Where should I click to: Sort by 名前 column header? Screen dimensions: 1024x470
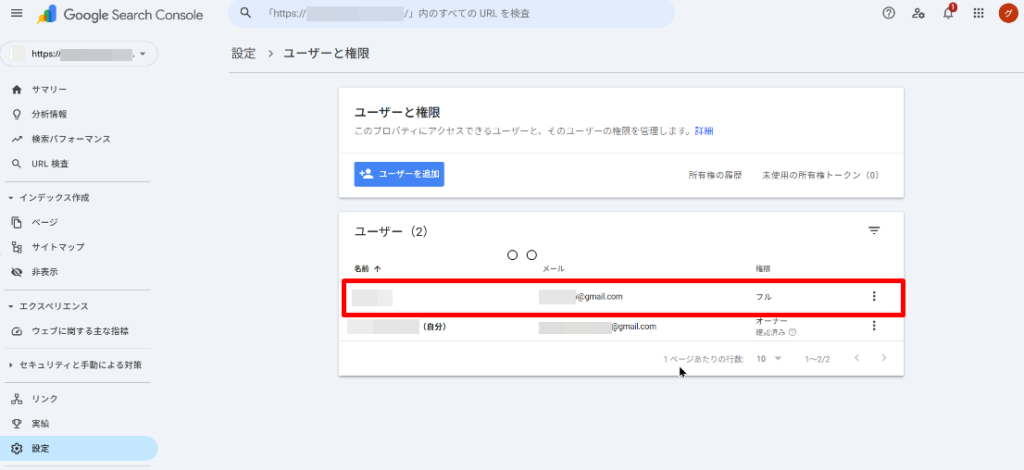point(368,268)
